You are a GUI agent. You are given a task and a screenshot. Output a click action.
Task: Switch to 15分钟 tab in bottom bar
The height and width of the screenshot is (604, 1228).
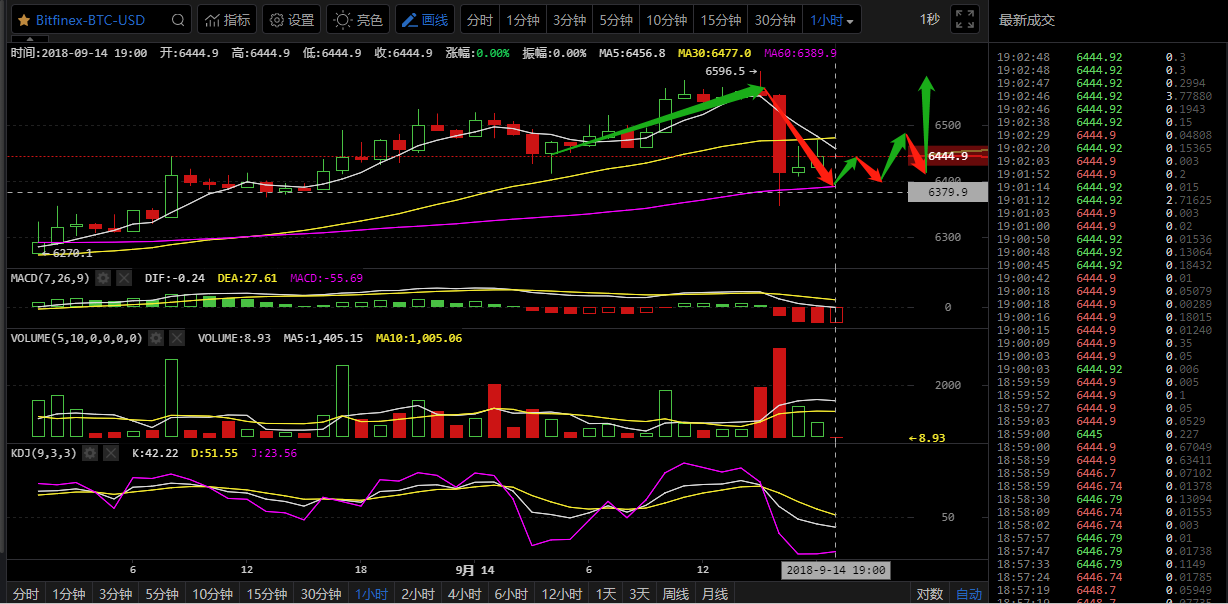(267, 594)
